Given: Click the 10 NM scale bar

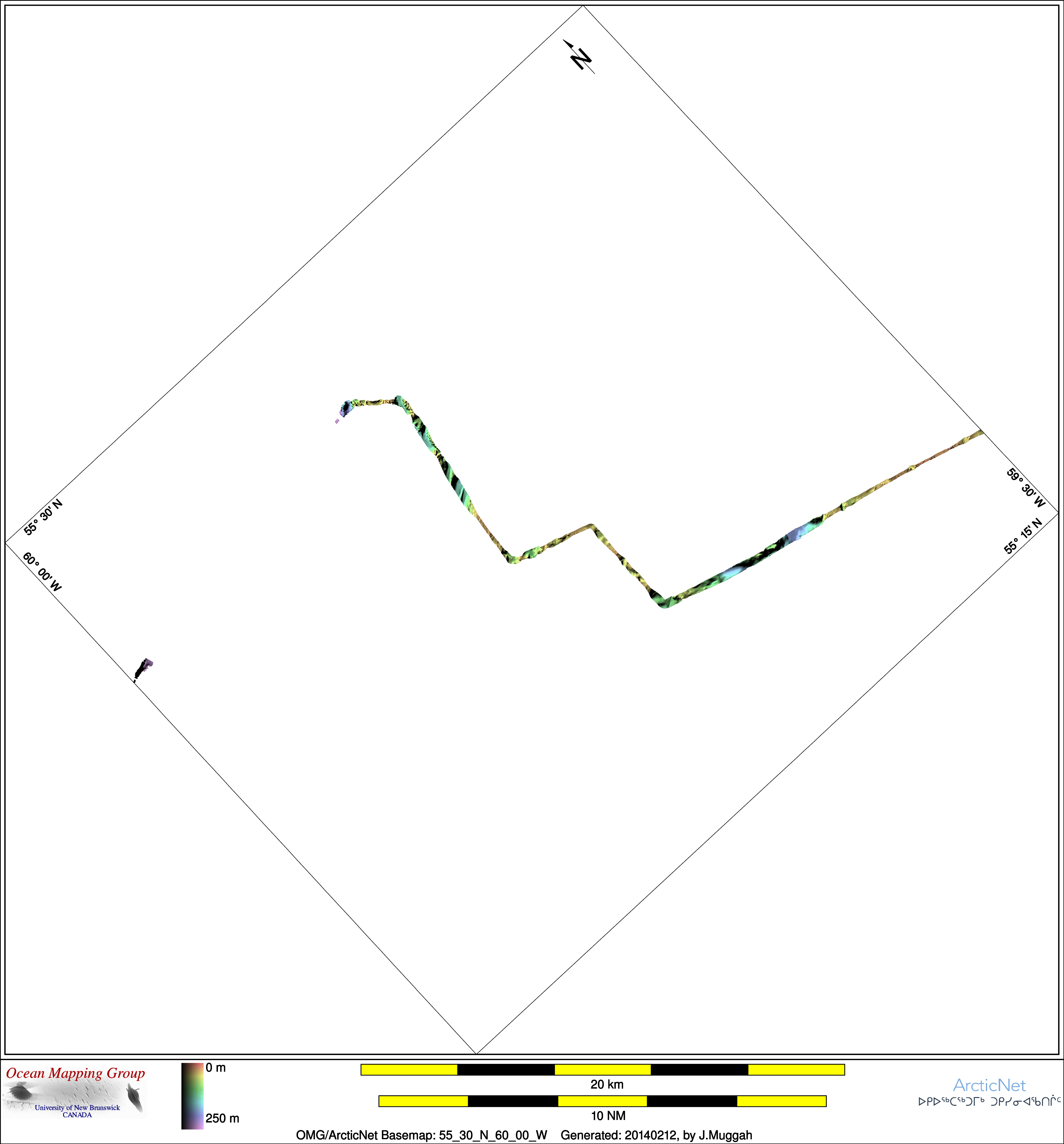Looking at the screenshot, I should click(x=602, y=1101).
